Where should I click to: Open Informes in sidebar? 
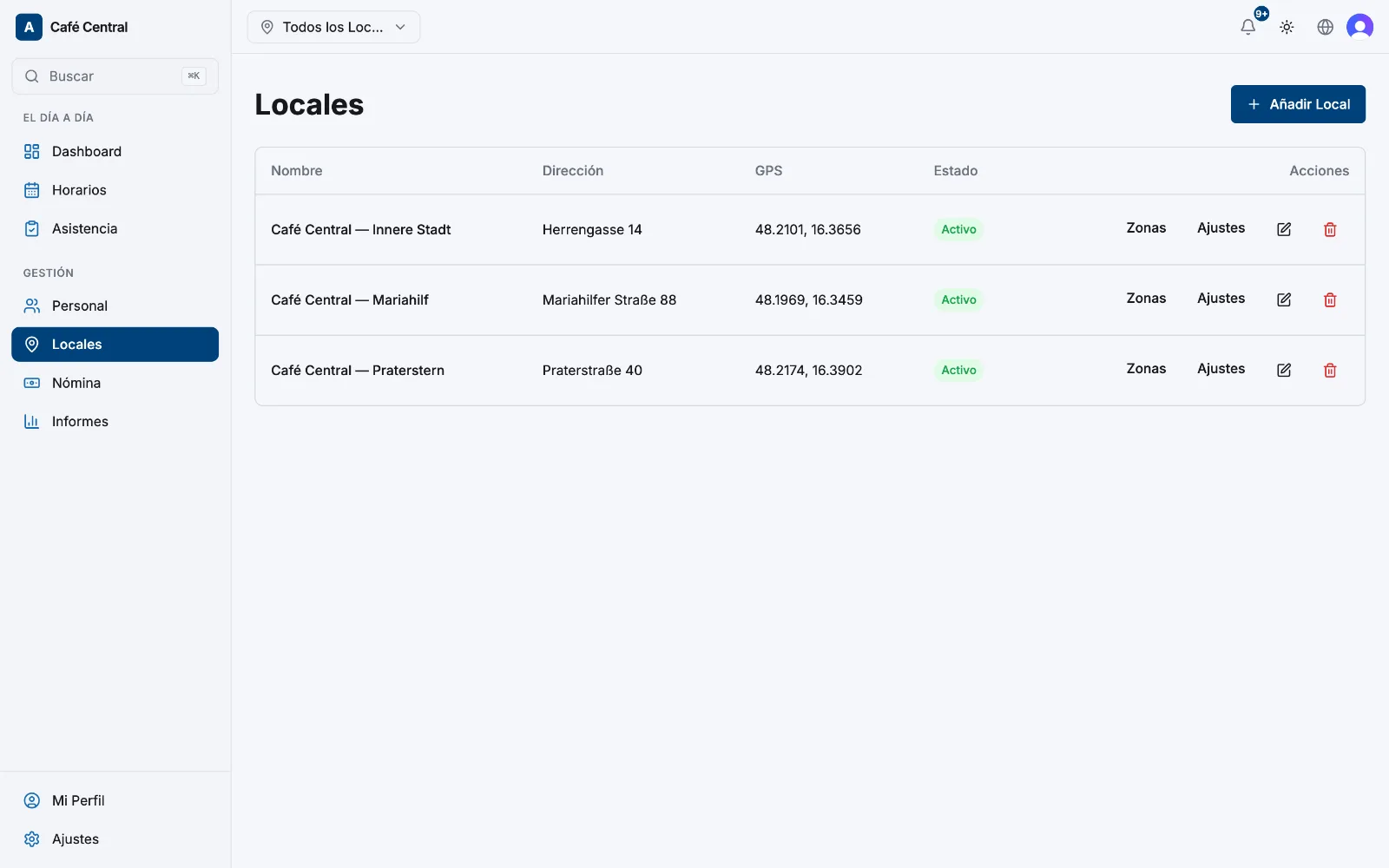coord(115,421)
